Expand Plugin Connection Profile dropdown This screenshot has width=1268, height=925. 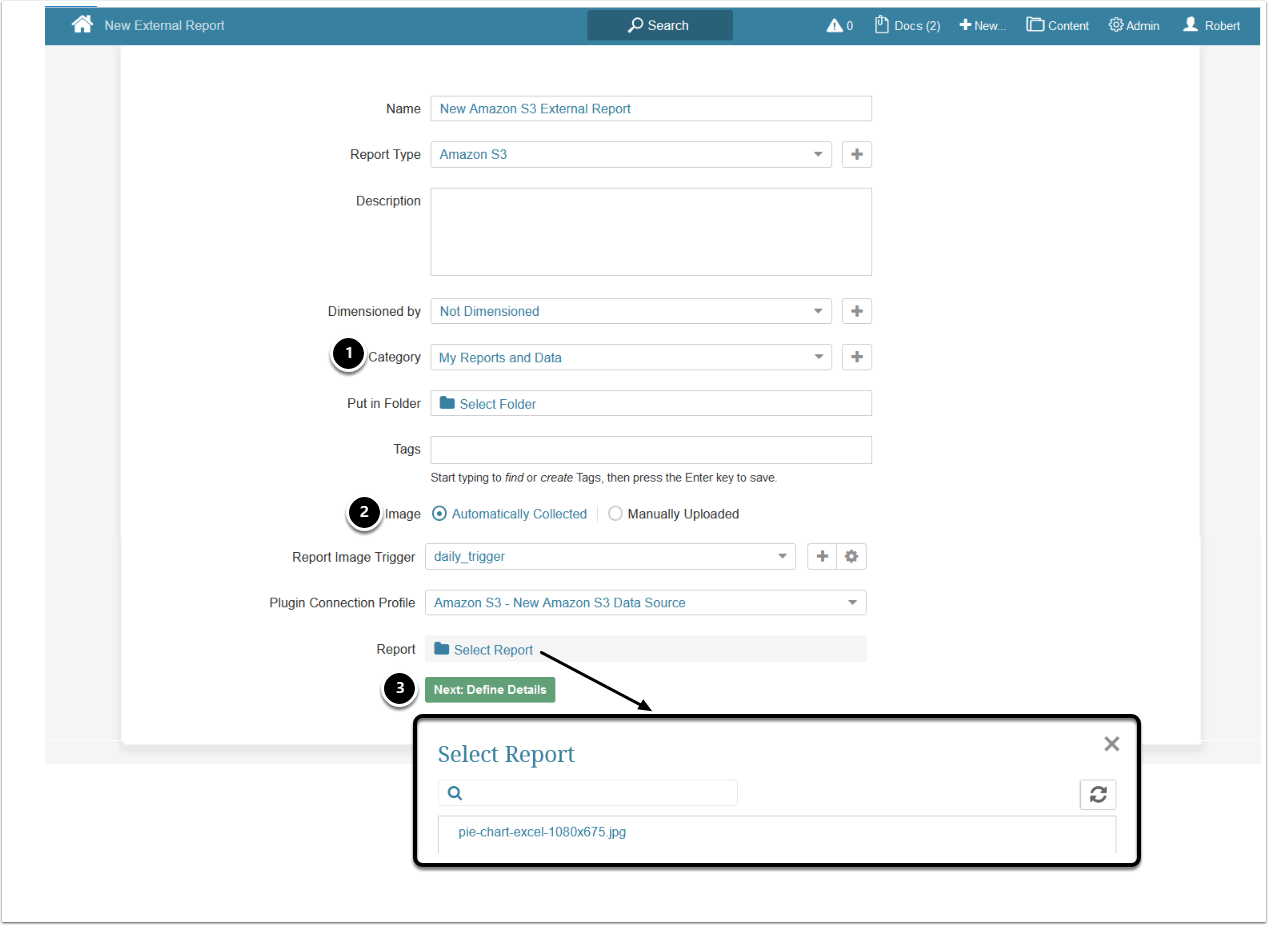tap(645, 602)
